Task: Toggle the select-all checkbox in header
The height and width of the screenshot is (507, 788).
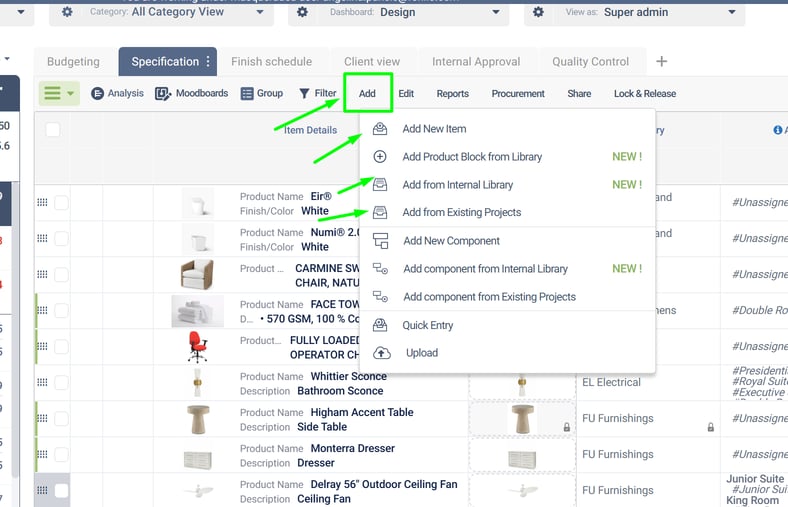Action: click(x=53, y=129)
